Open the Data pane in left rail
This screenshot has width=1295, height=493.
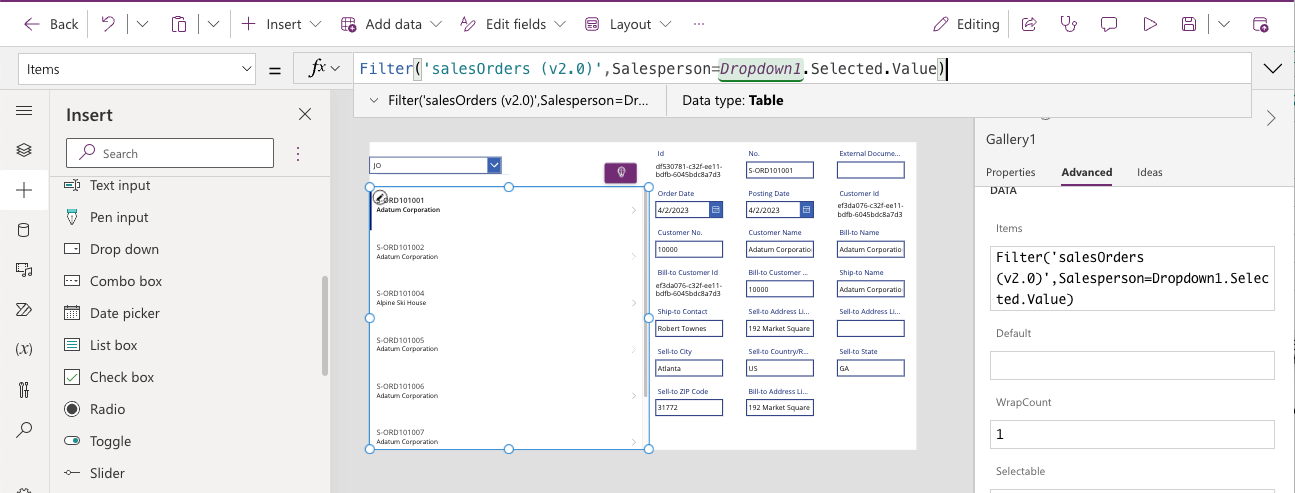[24, 230]
